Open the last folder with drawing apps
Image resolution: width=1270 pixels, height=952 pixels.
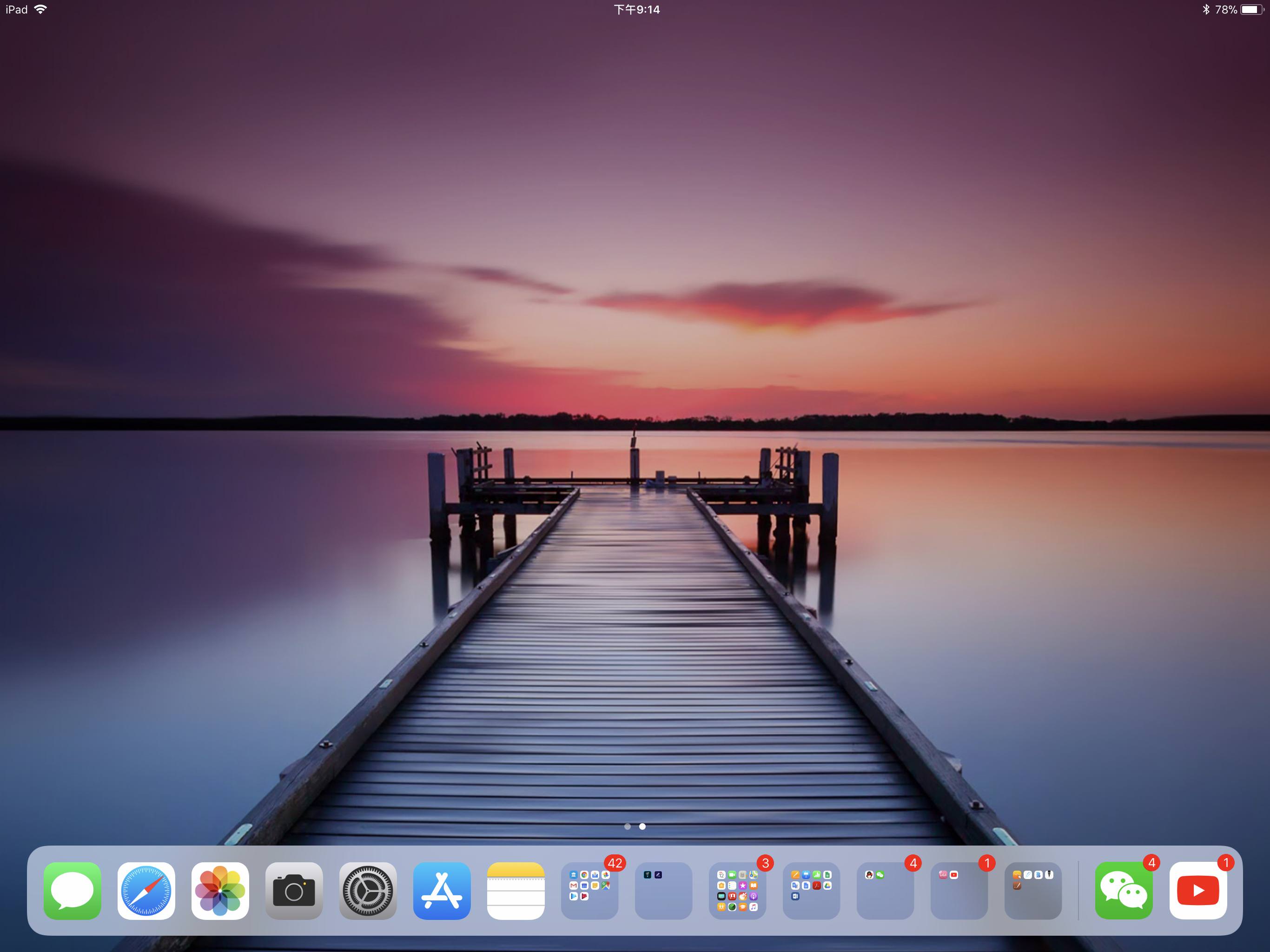1033,890
